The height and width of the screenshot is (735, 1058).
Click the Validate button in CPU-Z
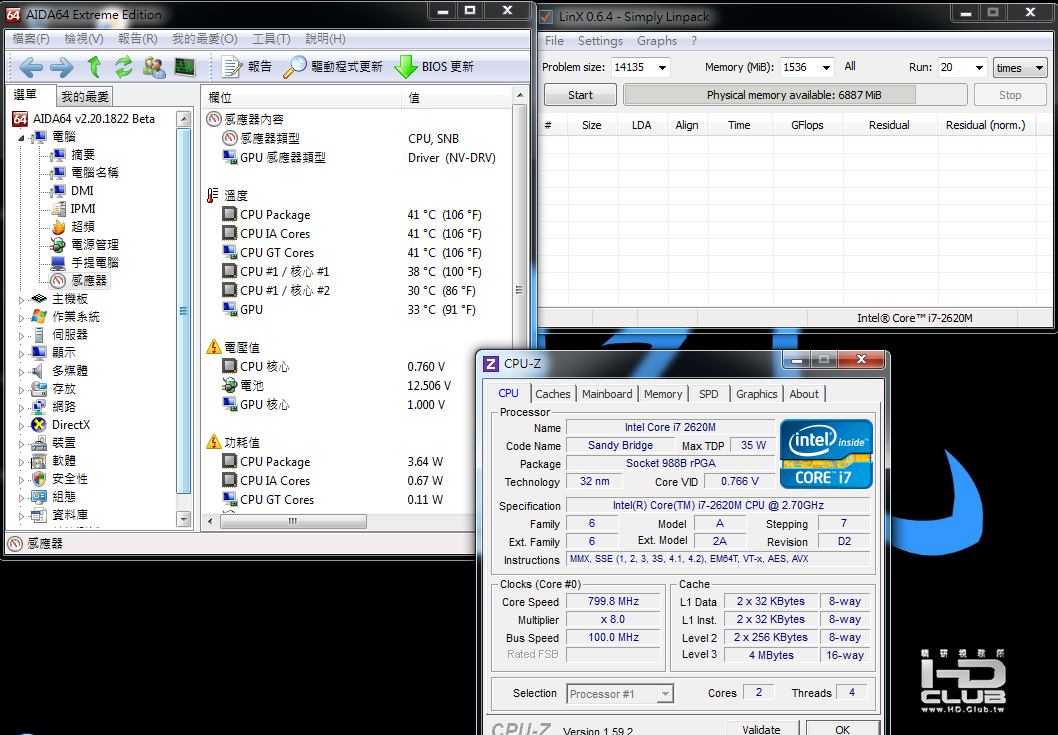(x=761, y=728)
